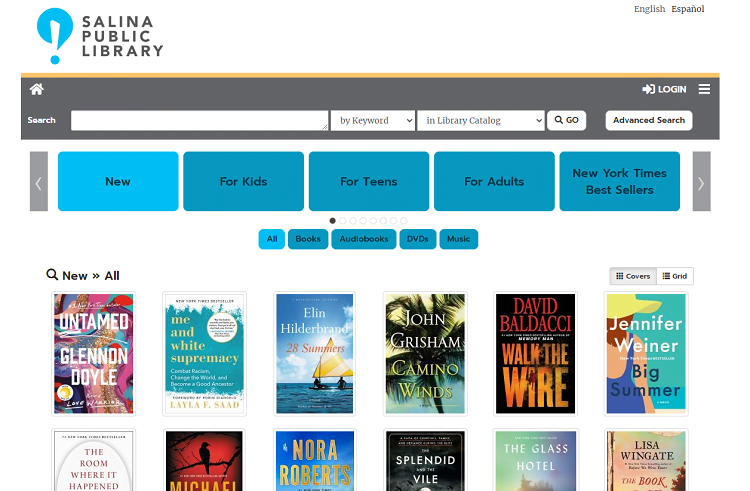Select the last carousel page dot
750x491 pixels.
[404, 221]
